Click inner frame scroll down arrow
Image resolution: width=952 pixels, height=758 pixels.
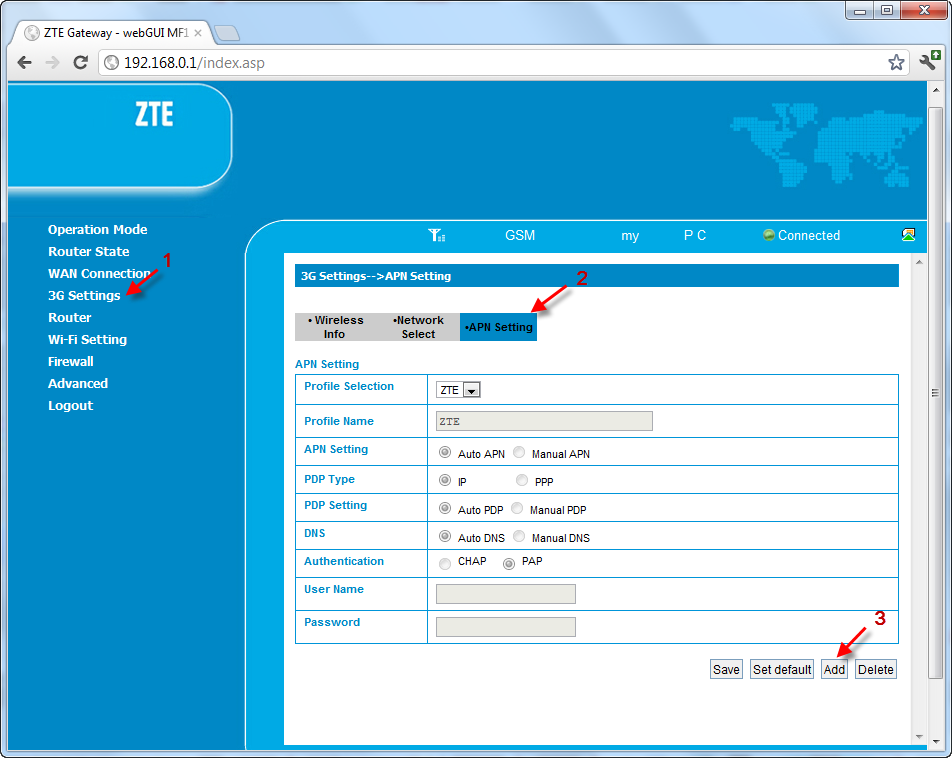[919, 737]
